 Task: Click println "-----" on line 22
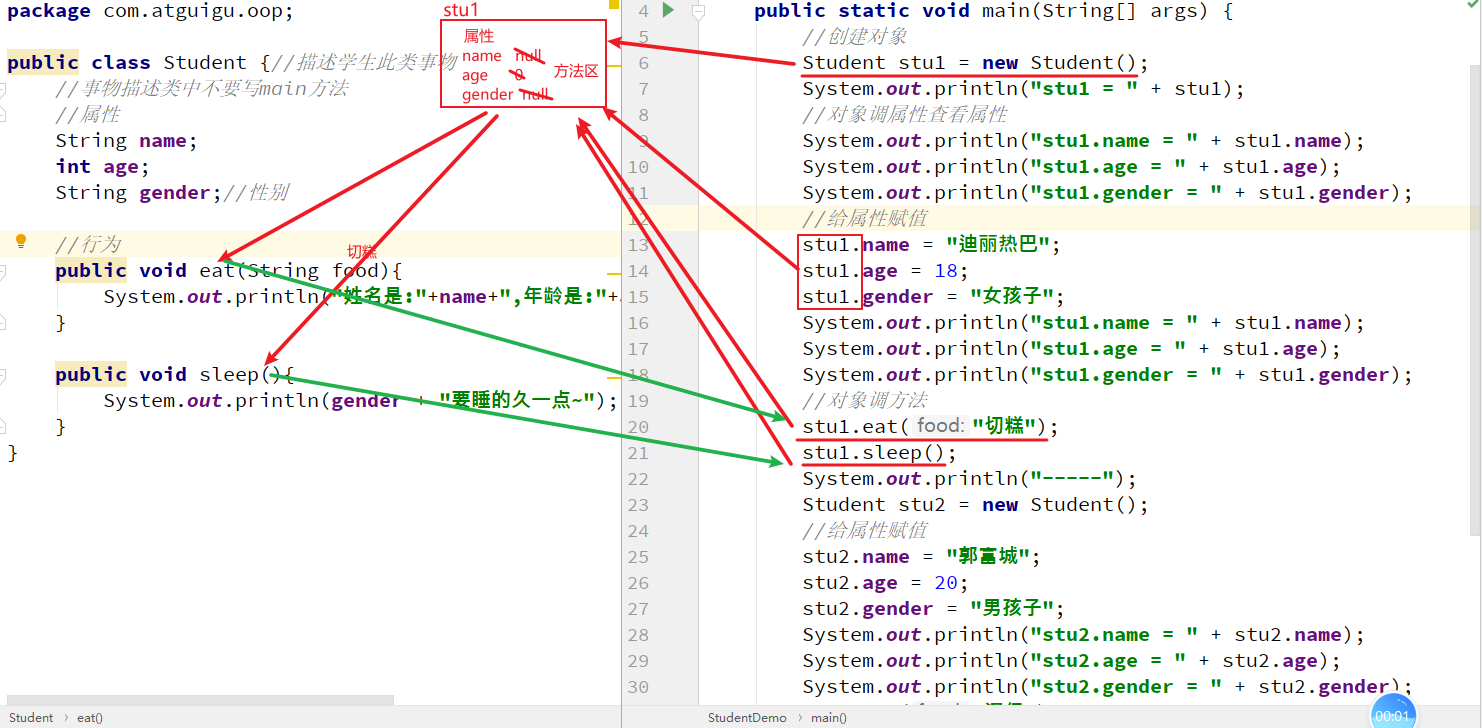point(970,478)
